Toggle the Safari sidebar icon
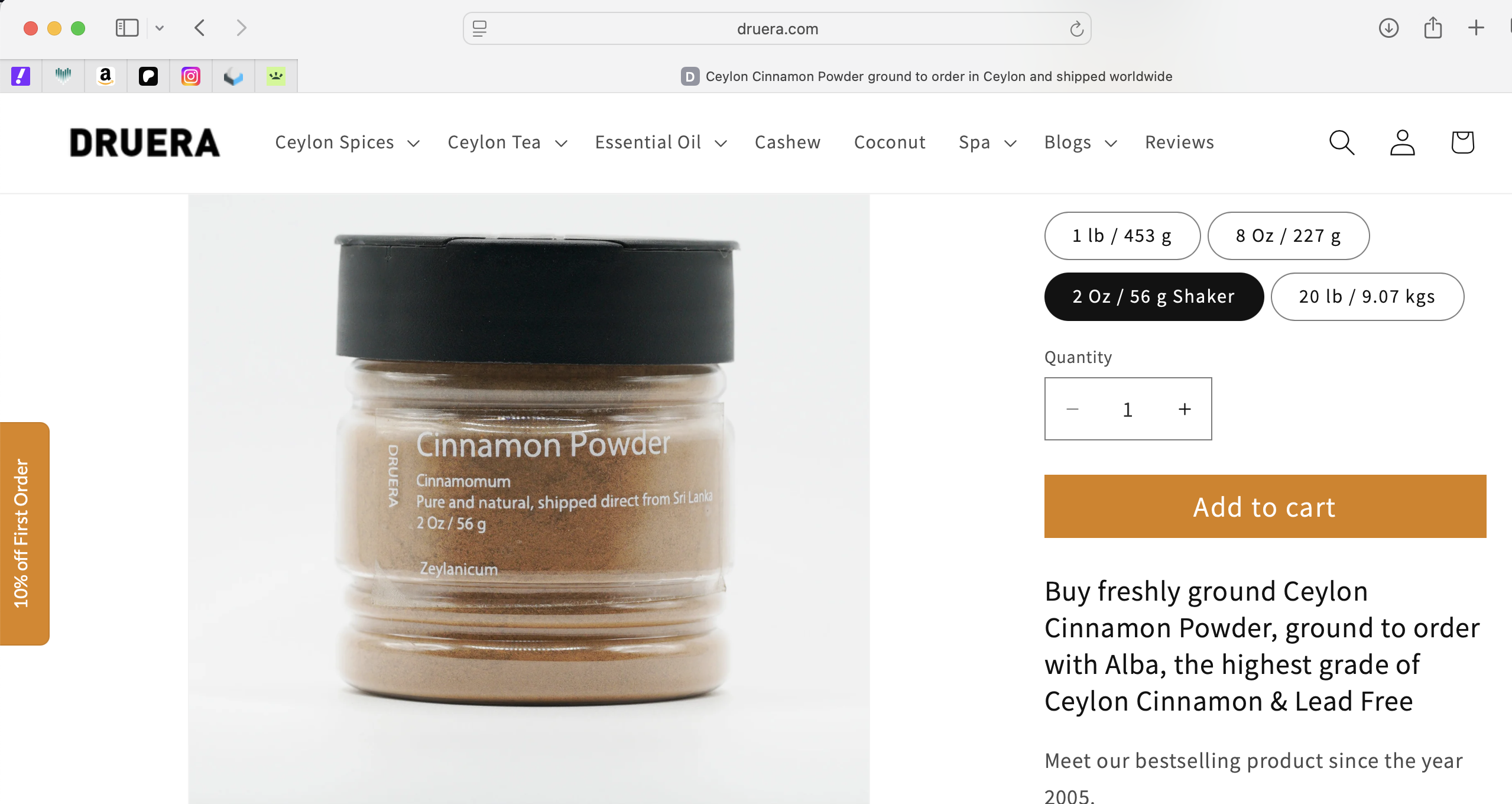 point(127,28)
